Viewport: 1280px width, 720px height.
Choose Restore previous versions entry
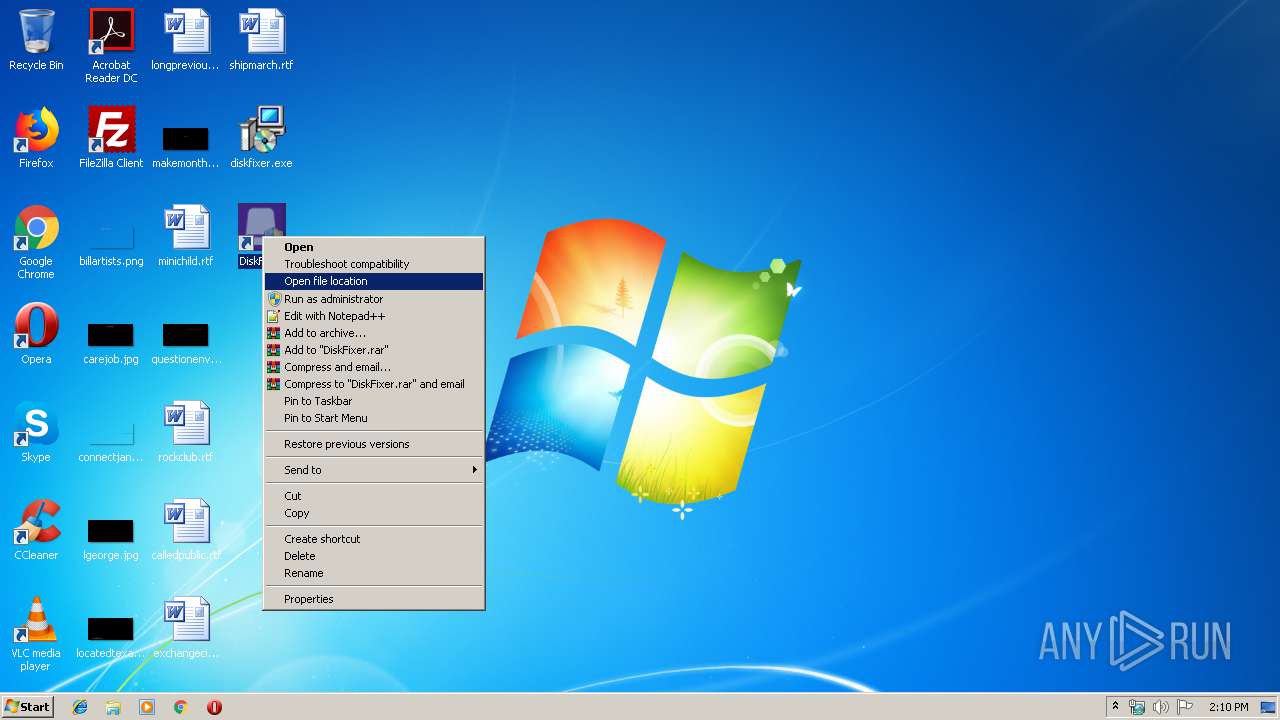[x=374, y=444]
